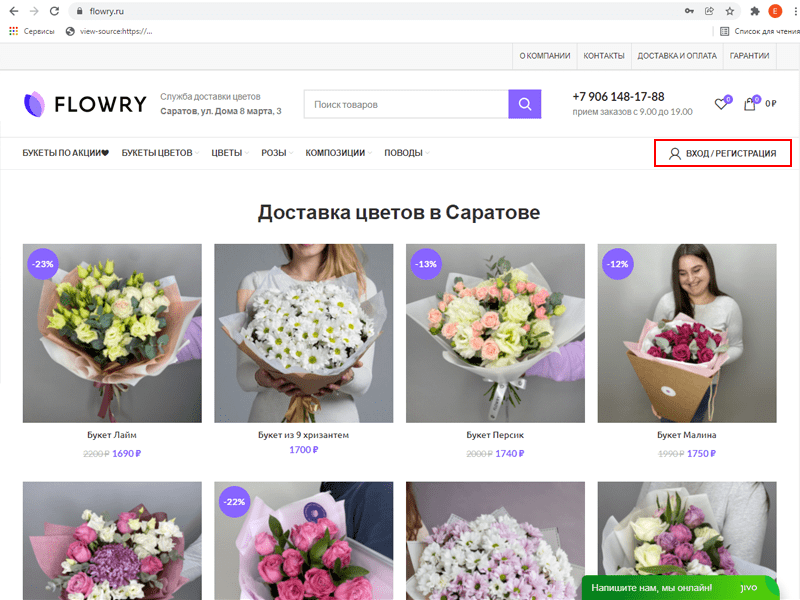Open the wishlist heart icon
This screenshot has width=800, height=600.
click(x=721, y=104)
